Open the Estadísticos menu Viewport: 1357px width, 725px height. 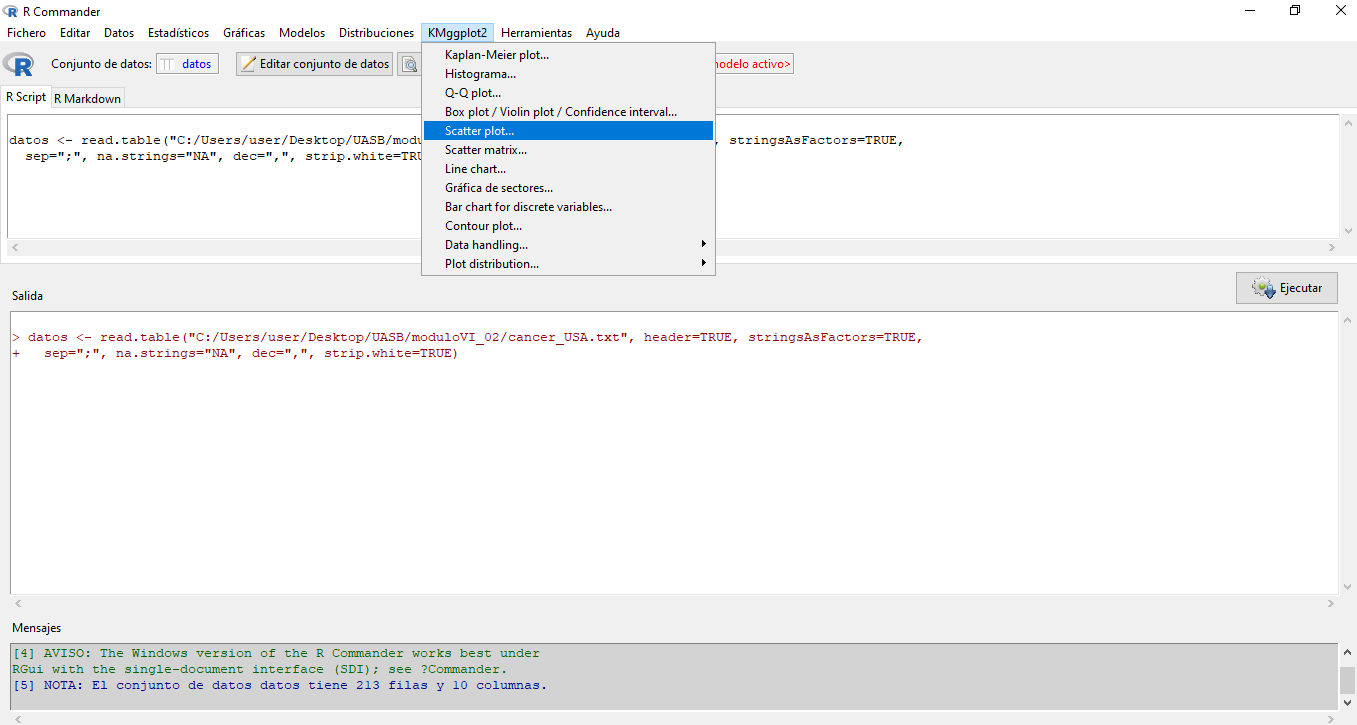pos(178,33)
